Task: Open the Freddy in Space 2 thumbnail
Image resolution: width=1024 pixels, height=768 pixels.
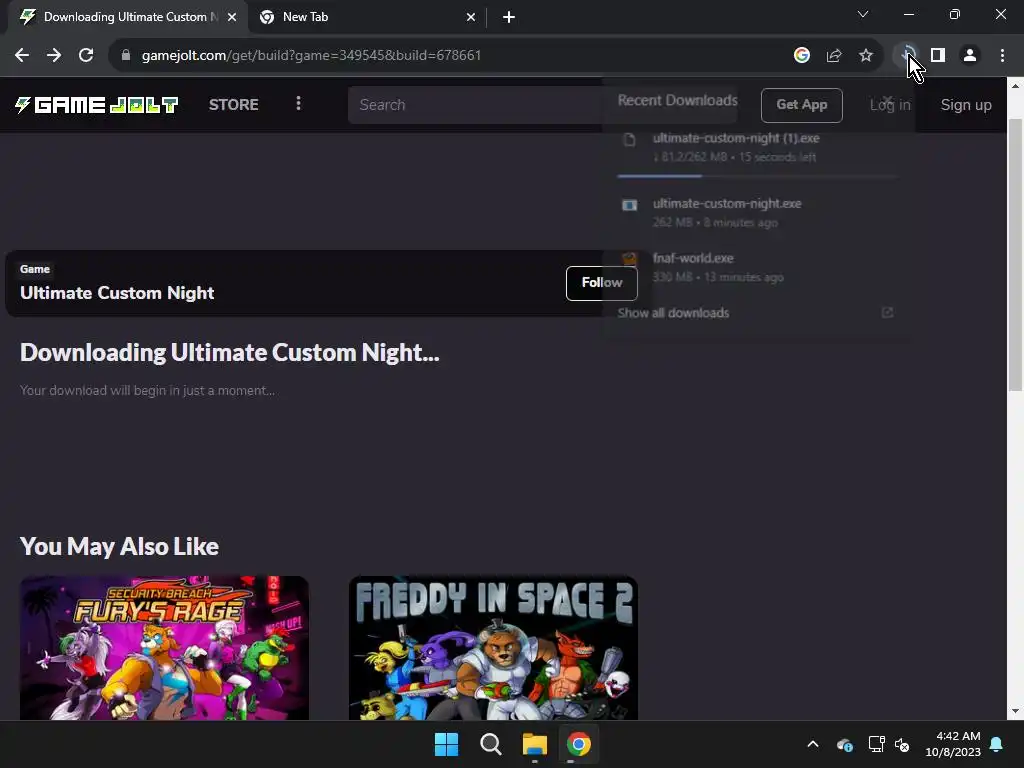Action: tap(493, 648)
